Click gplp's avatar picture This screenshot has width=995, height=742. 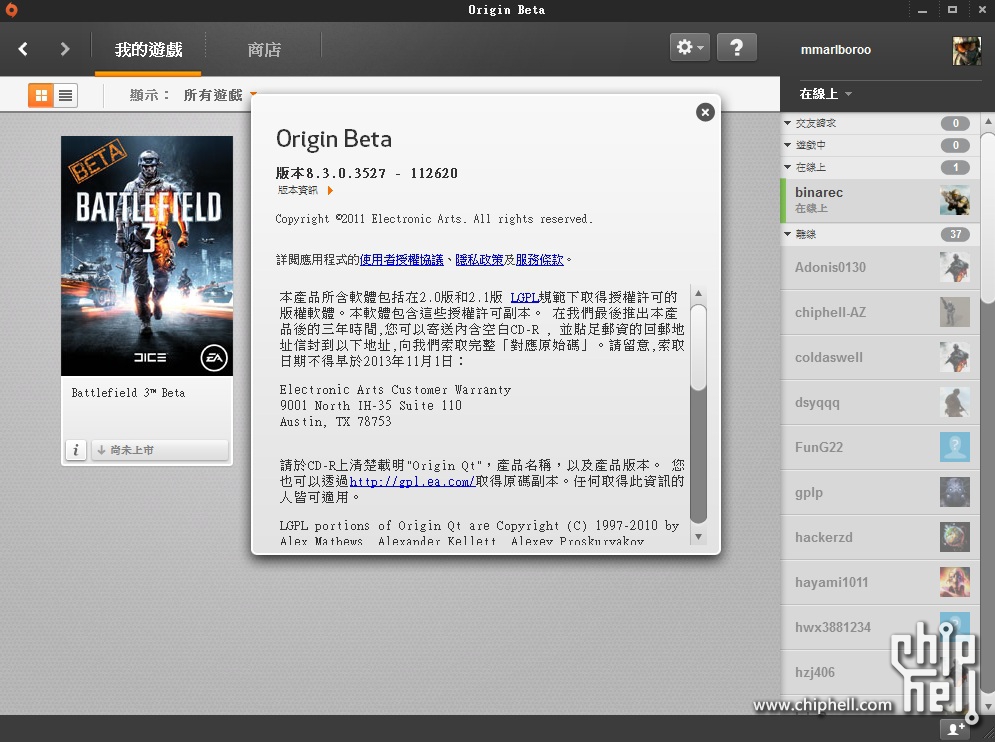click(954, 492)
